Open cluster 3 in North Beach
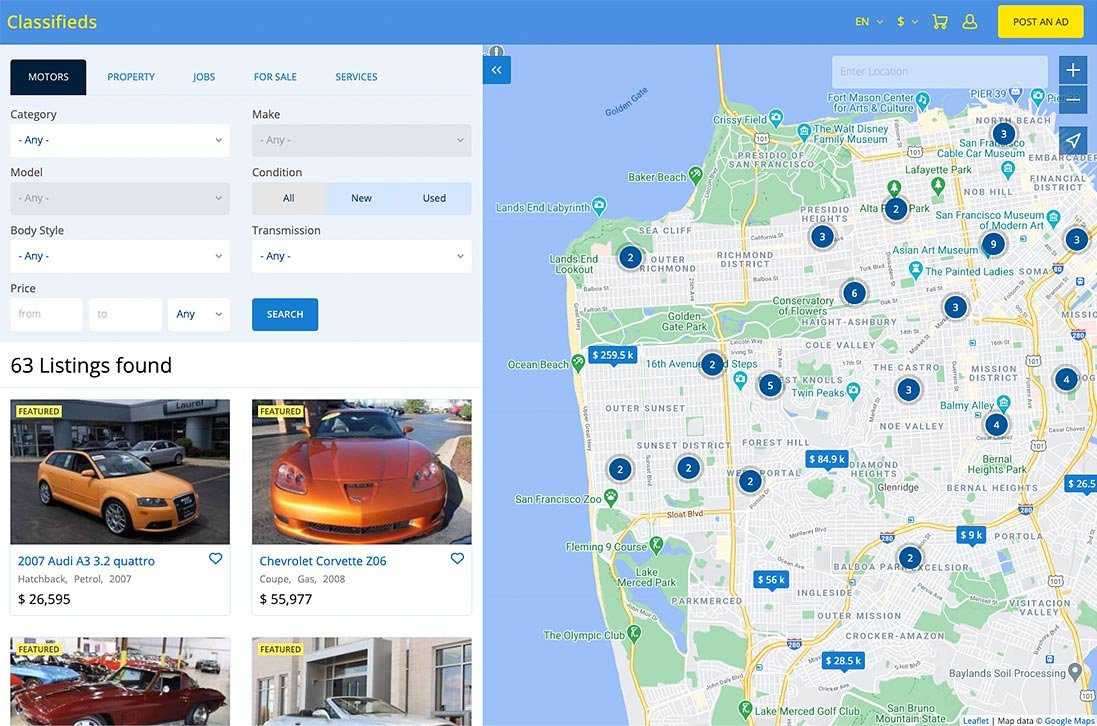Viewport: 1097px width, 726px height. pyautogui.click(x=1004, y=134)
